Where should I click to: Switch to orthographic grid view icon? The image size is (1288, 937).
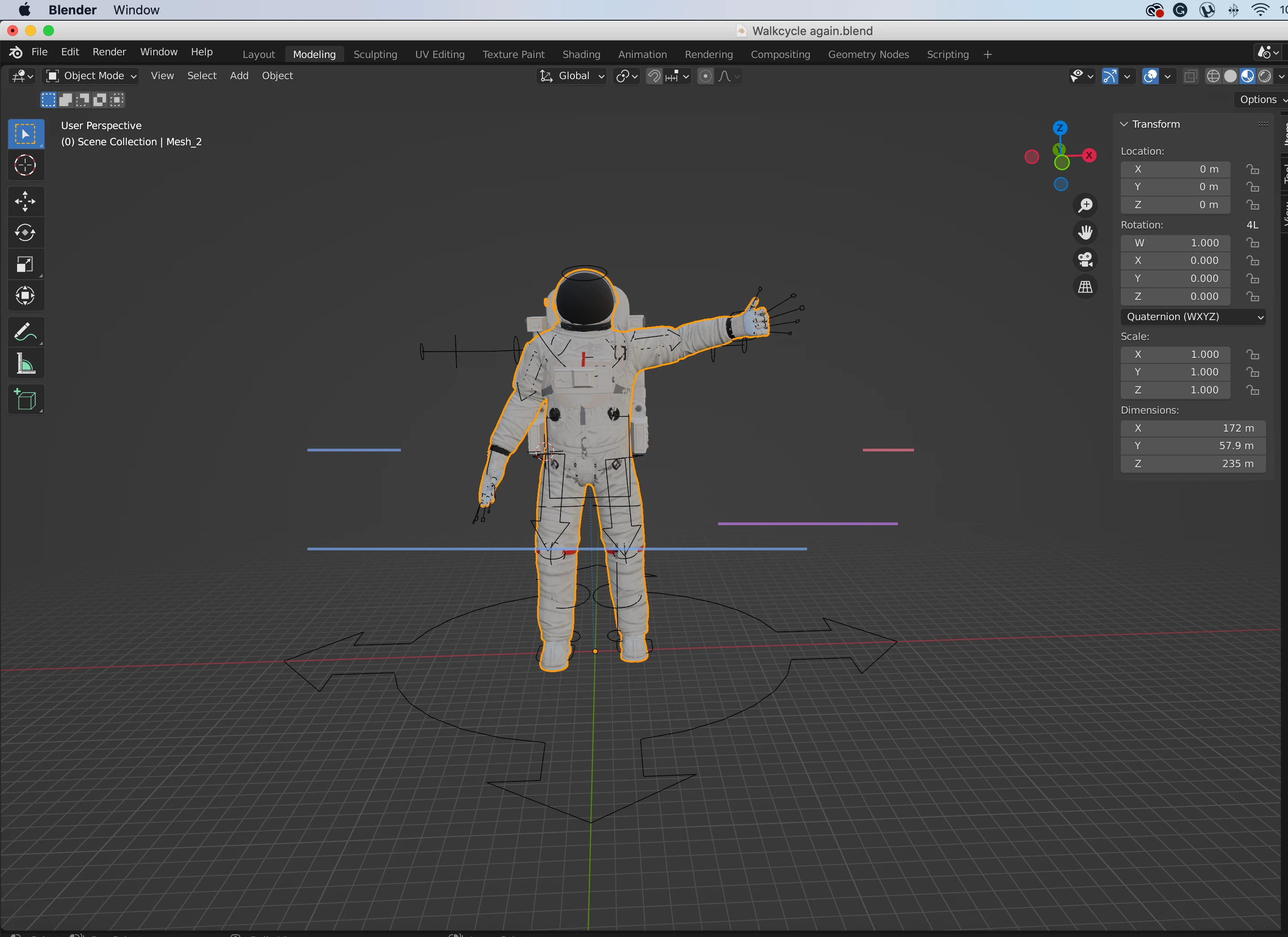tap(1085, 287)
